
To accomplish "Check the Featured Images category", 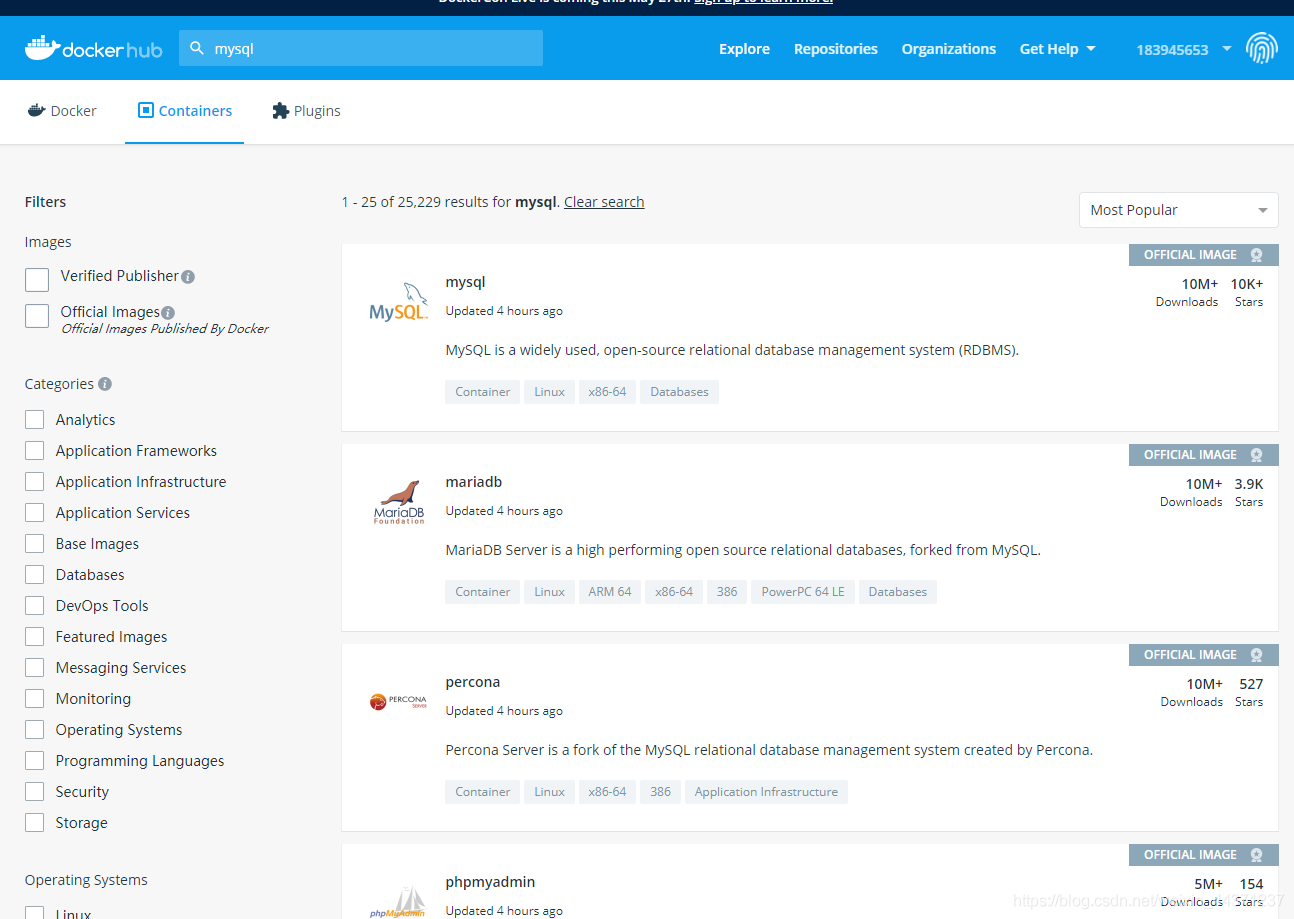I will tap(35, 636).
